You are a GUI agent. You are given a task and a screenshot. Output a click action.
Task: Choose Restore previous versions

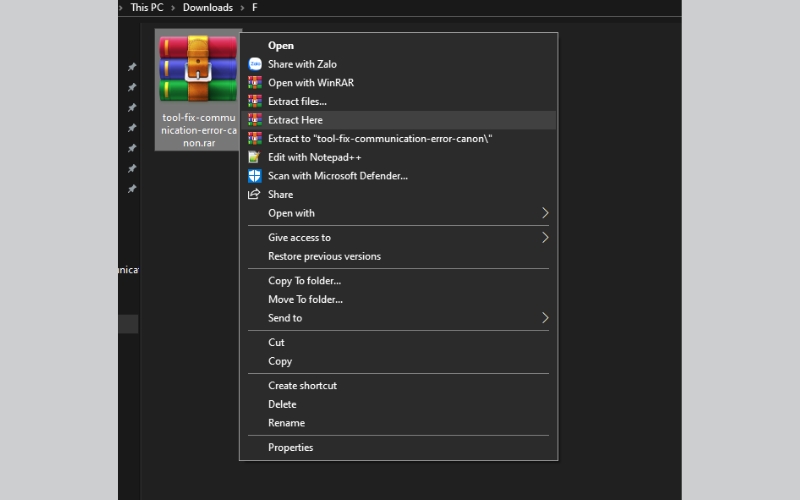point(398,256)
